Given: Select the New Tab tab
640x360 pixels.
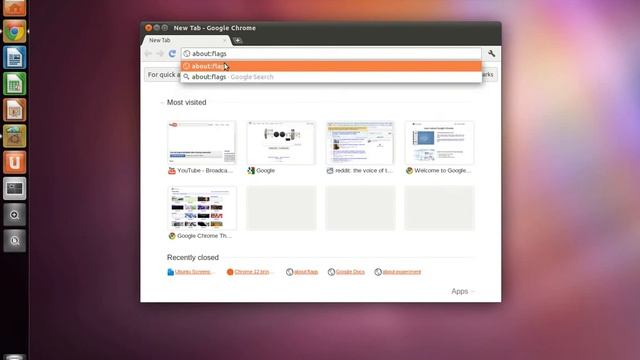Looking at the screenshot, I should point(186,40).
